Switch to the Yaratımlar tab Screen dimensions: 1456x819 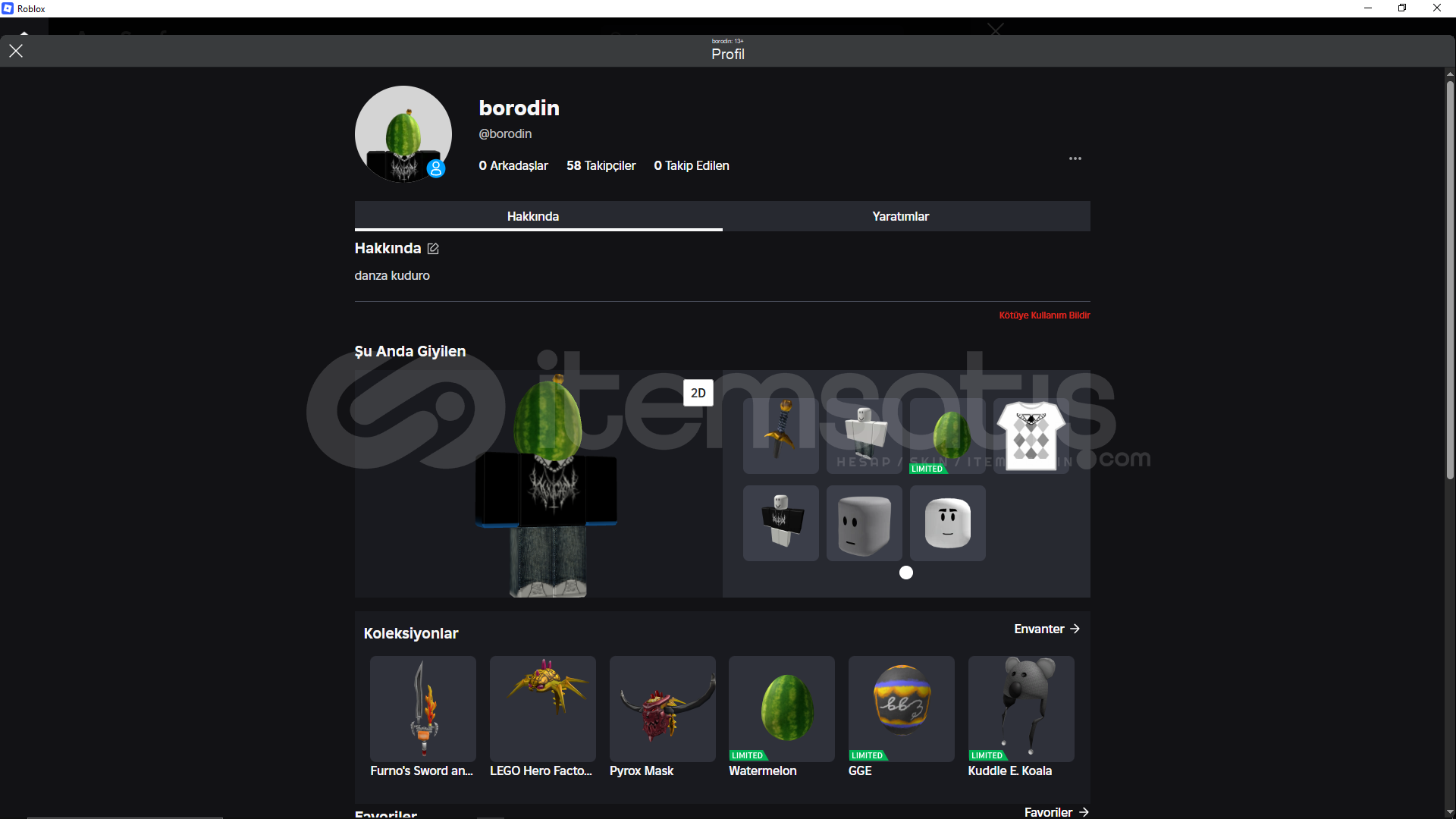[x=906, y=216]
